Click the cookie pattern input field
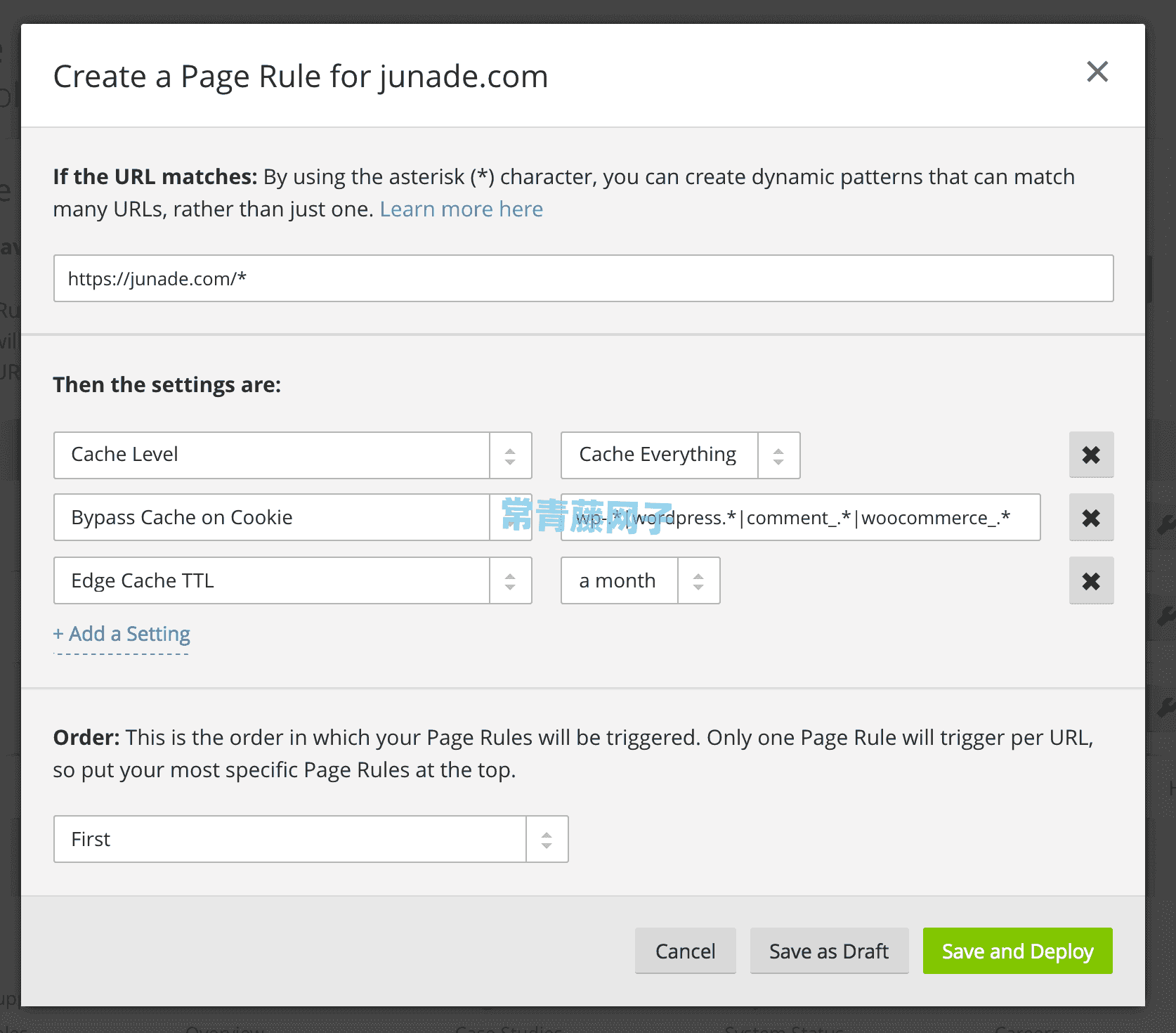Image resolution: width=1176 pixels, height=1033 pixels. pyautogui.click(x=800, y=517)
